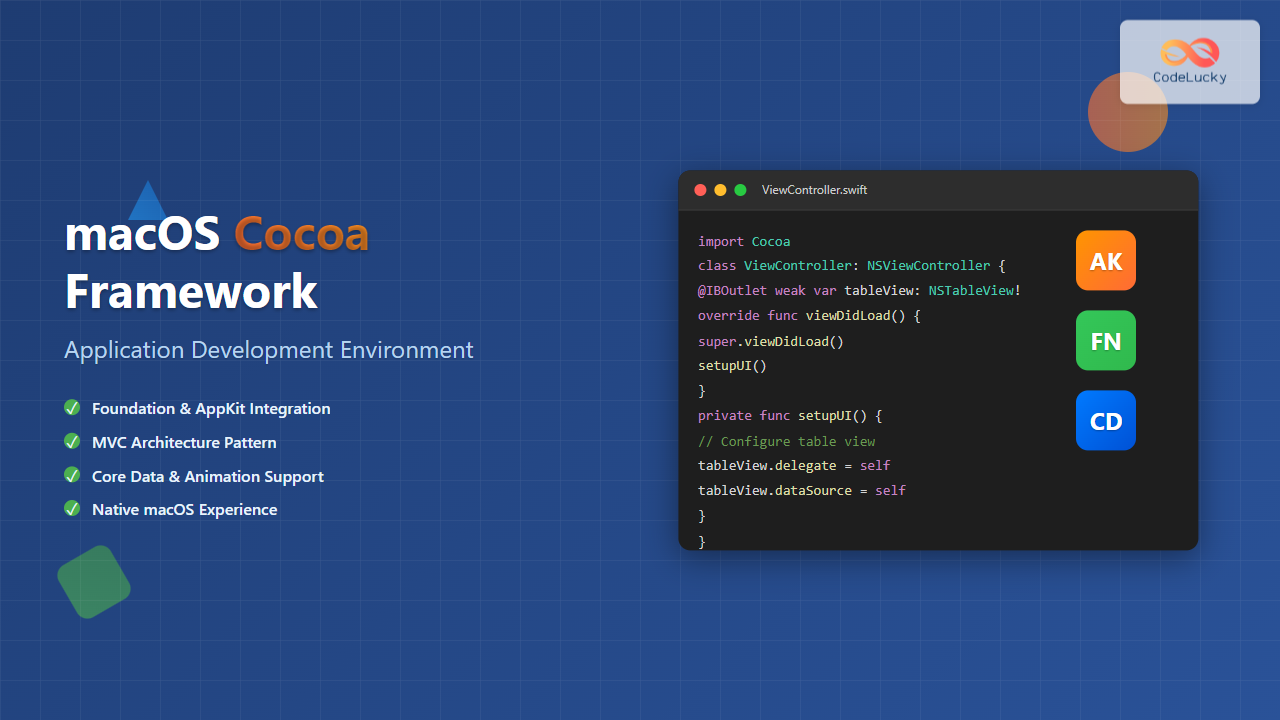Select the green rounded square shape
1280x720 pixels.
(94, 582)
